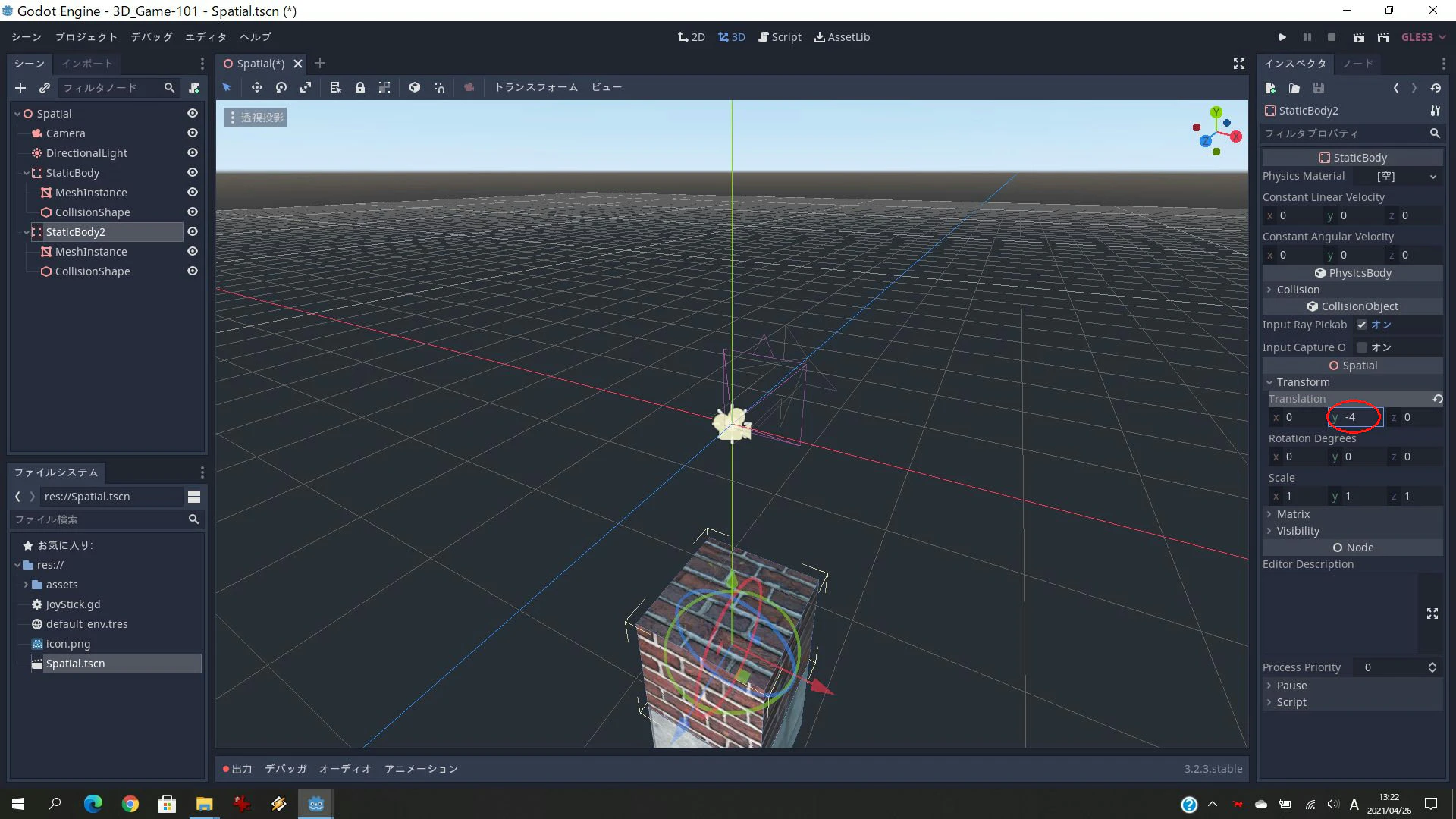1456x819 pixels.
Task: Uncheck the Input Ray Pickable checkbox
Action: (1362, 325)
